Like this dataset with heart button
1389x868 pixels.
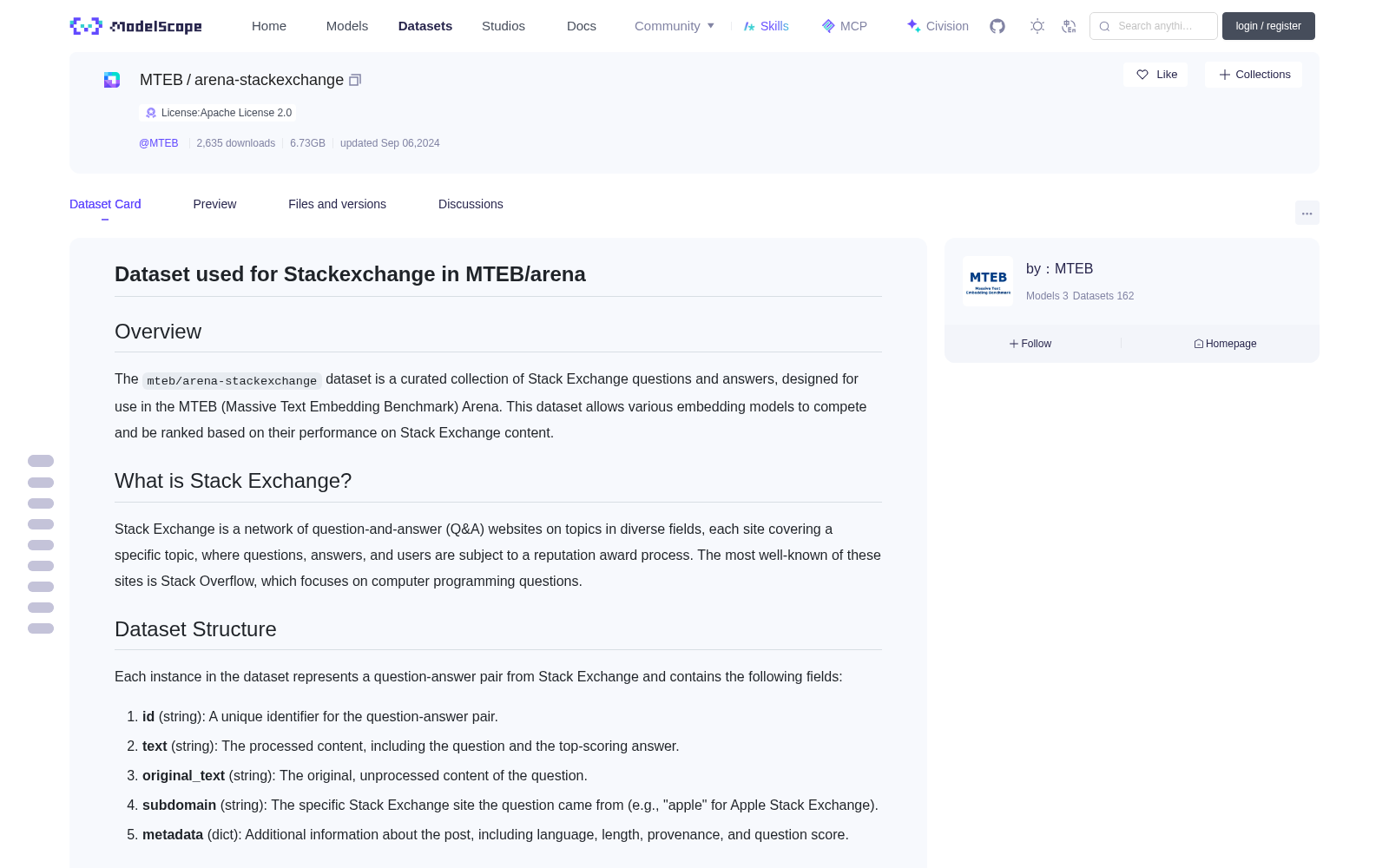1155,75
